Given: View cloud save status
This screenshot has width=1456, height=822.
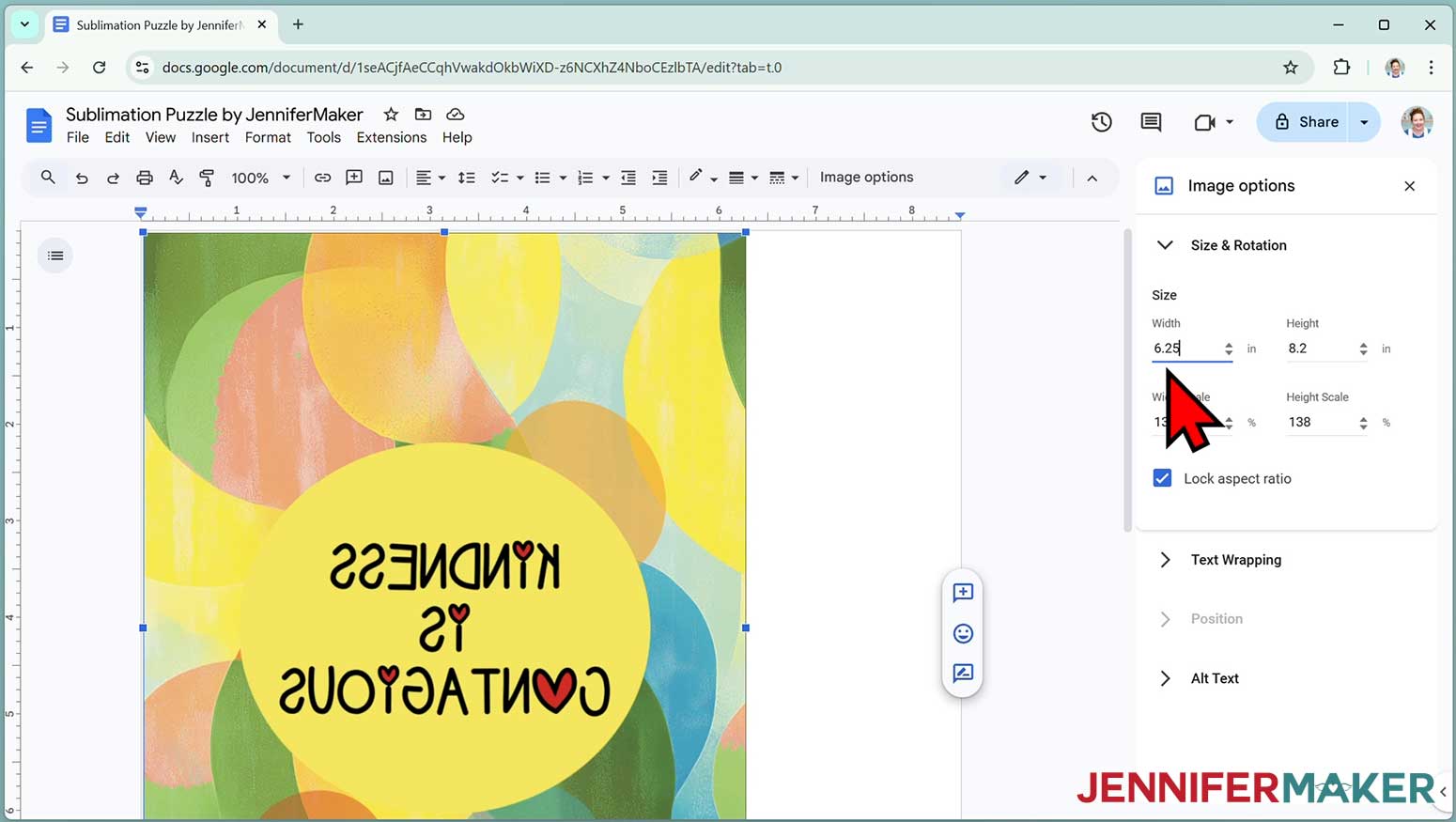Looking at the screenshot, I should click(x=456, y=115).
